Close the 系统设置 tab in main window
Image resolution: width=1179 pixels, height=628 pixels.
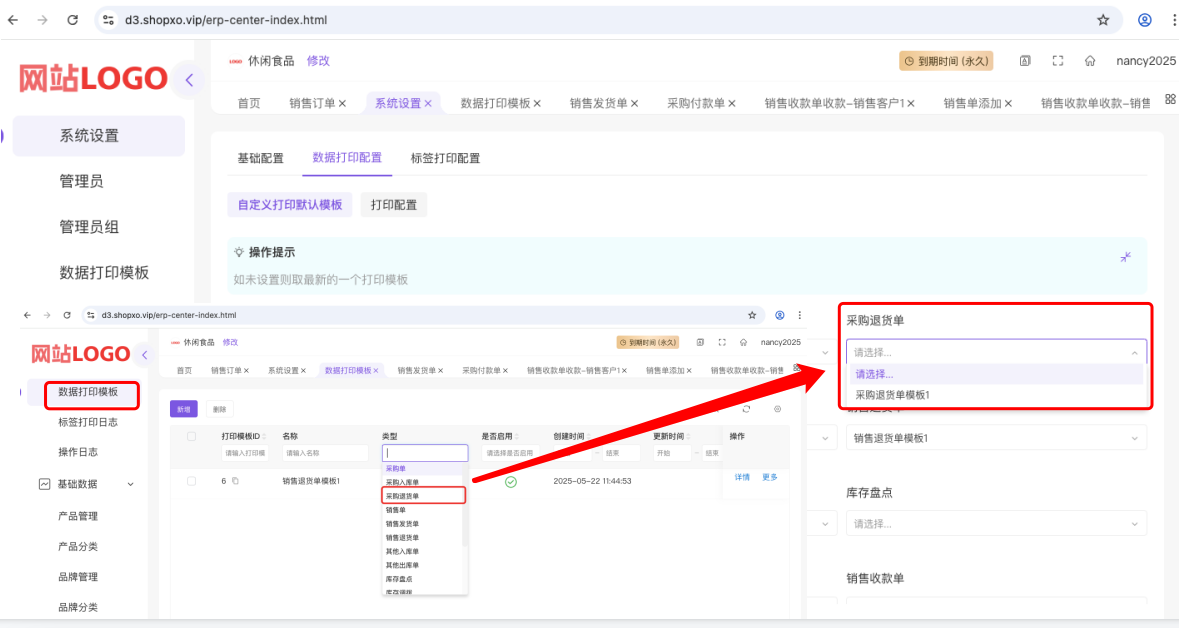pyautogui.click(x=428, y=104)
